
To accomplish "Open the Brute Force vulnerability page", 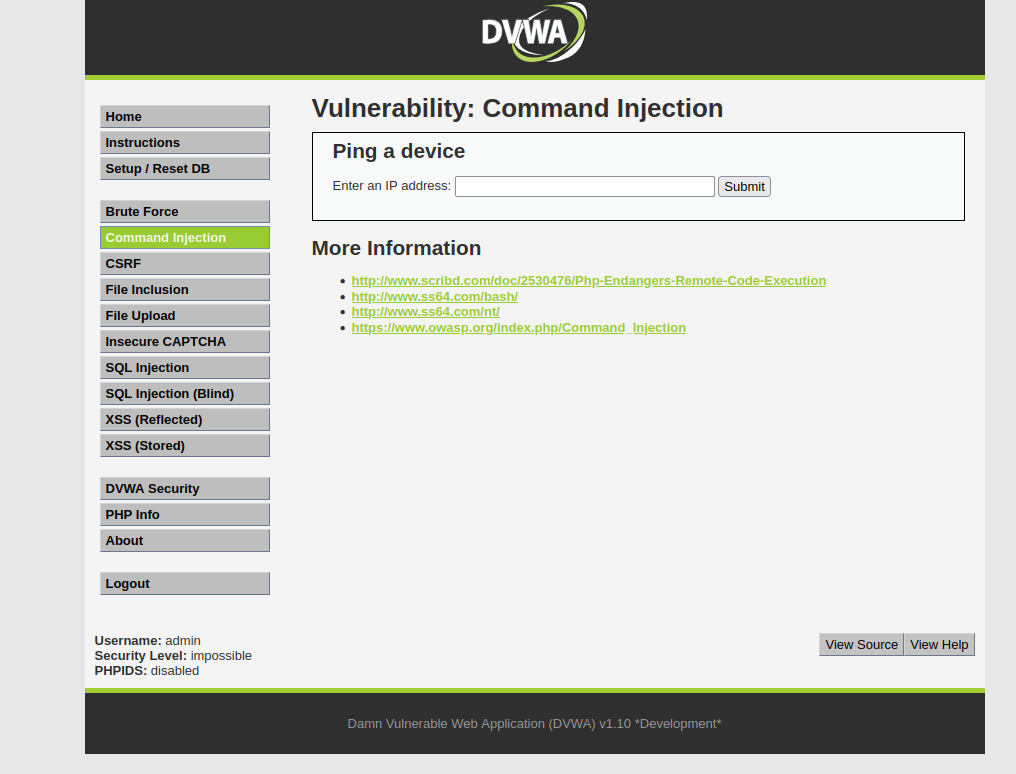I will click(185, 212).
